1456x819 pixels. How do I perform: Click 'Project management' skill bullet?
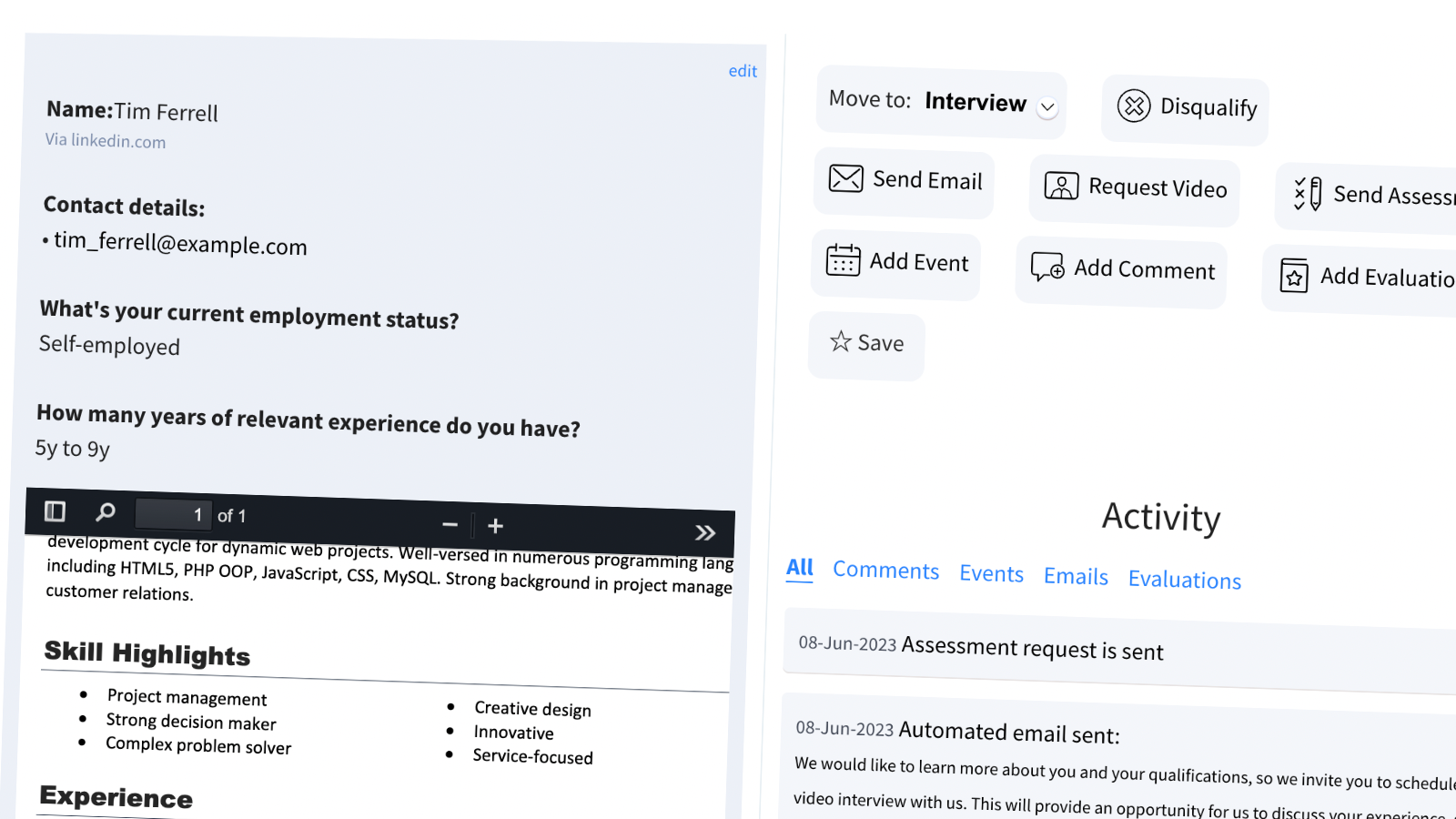click(x=187, y=697)
